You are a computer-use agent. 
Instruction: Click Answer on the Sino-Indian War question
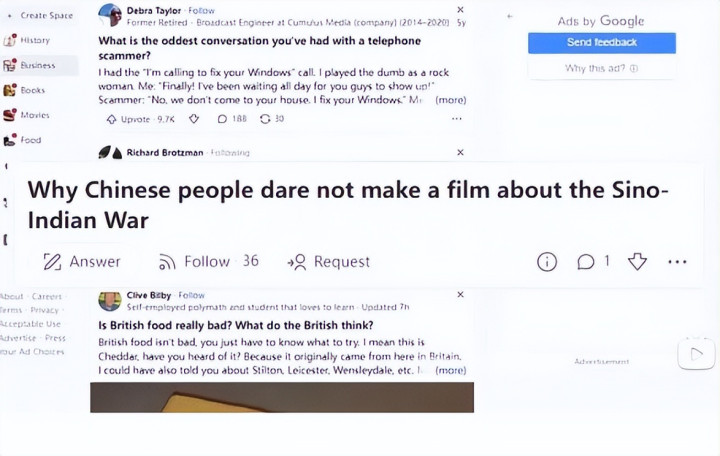pos(82,261)
